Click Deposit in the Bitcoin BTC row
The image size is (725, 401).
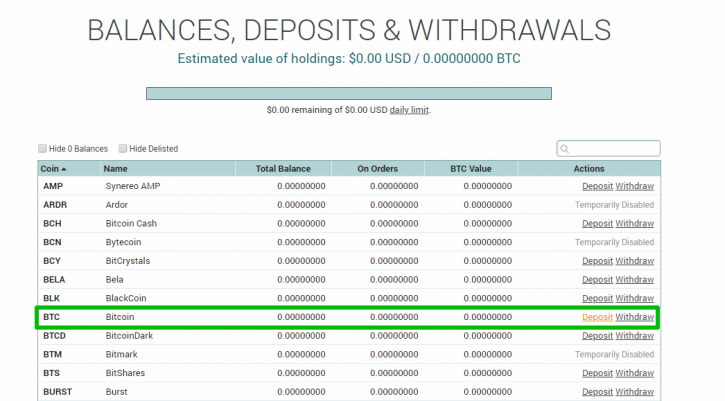coord(597,317)
